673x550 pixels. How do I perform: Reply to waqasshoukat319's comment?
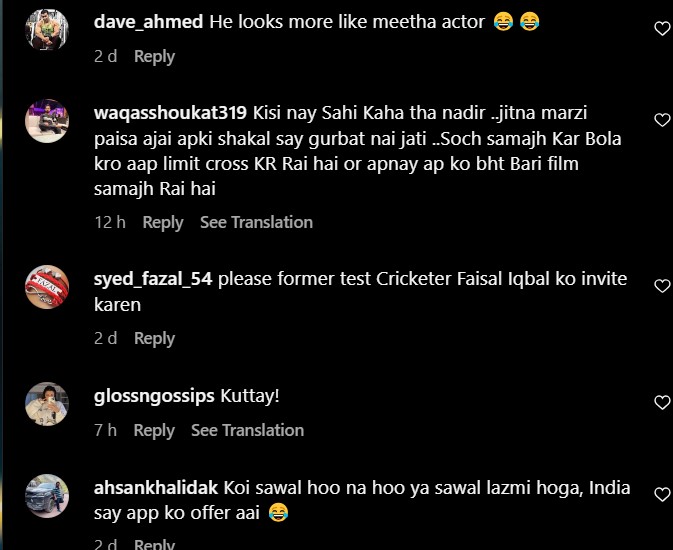163,222
